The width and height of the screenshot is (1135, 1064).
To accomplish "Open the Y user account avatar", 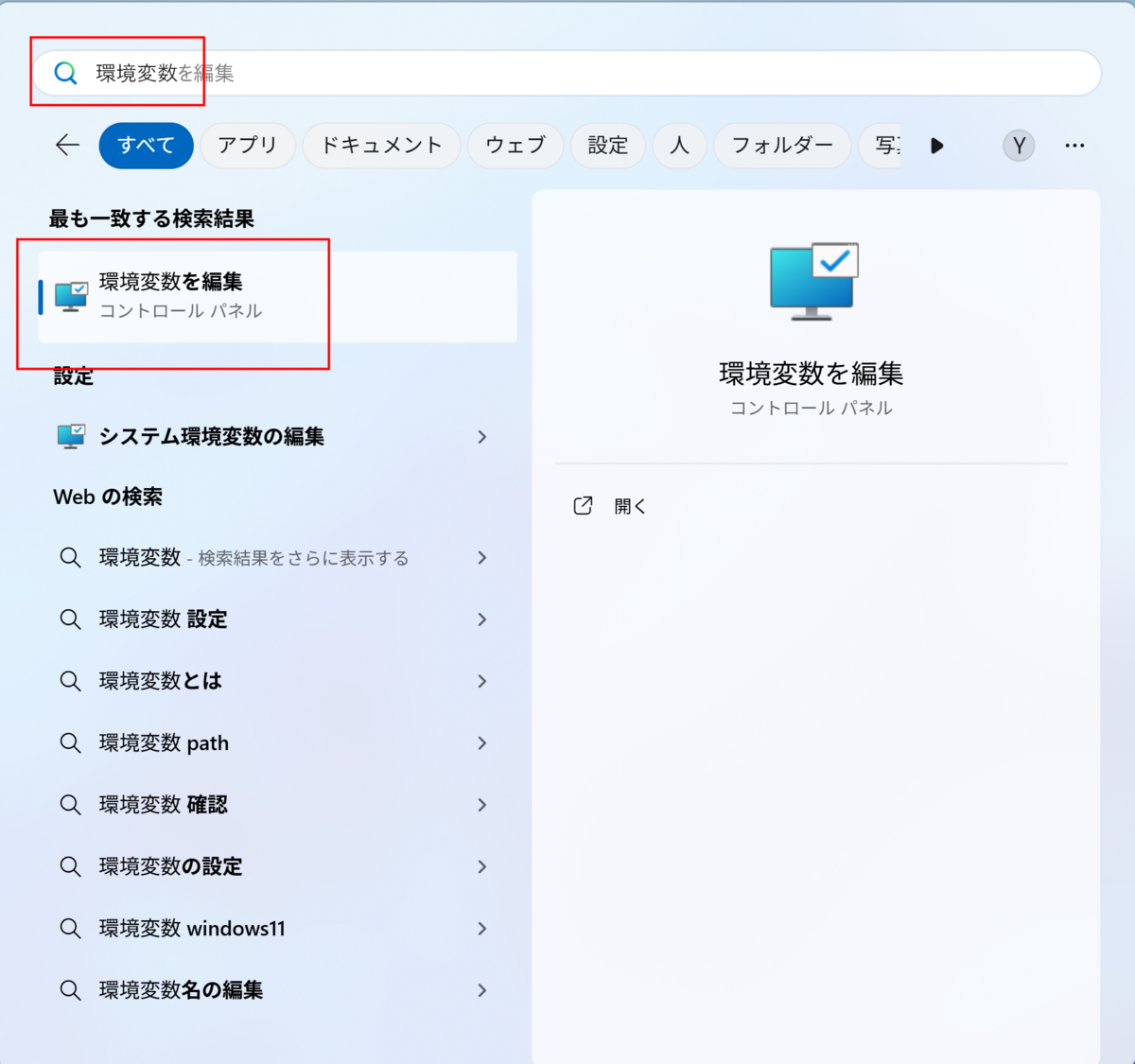I will [1019, 146].
